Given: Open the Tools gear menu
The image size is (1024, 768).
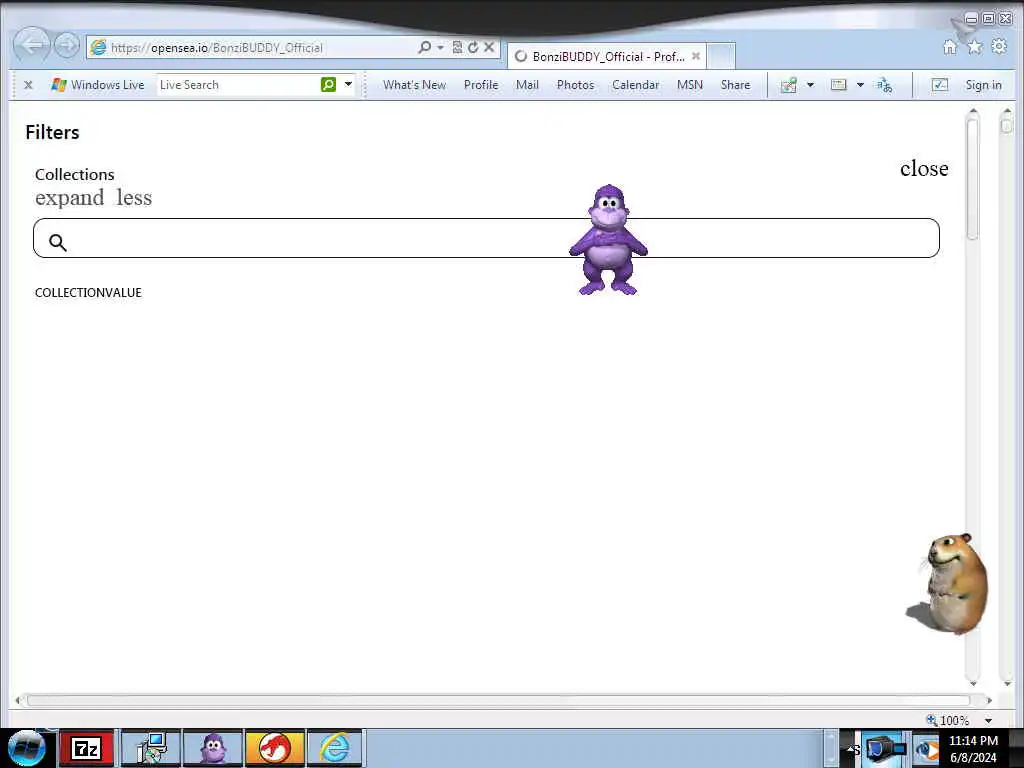Looking at the screenshot, I should [x=999, y=46].
